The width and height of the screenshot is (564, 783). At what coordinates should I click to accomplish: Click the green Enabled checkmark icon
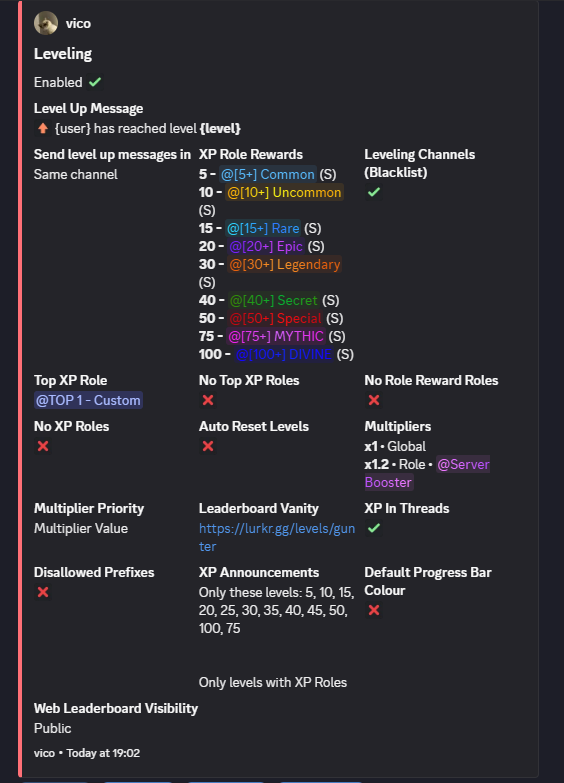(95, 82)
